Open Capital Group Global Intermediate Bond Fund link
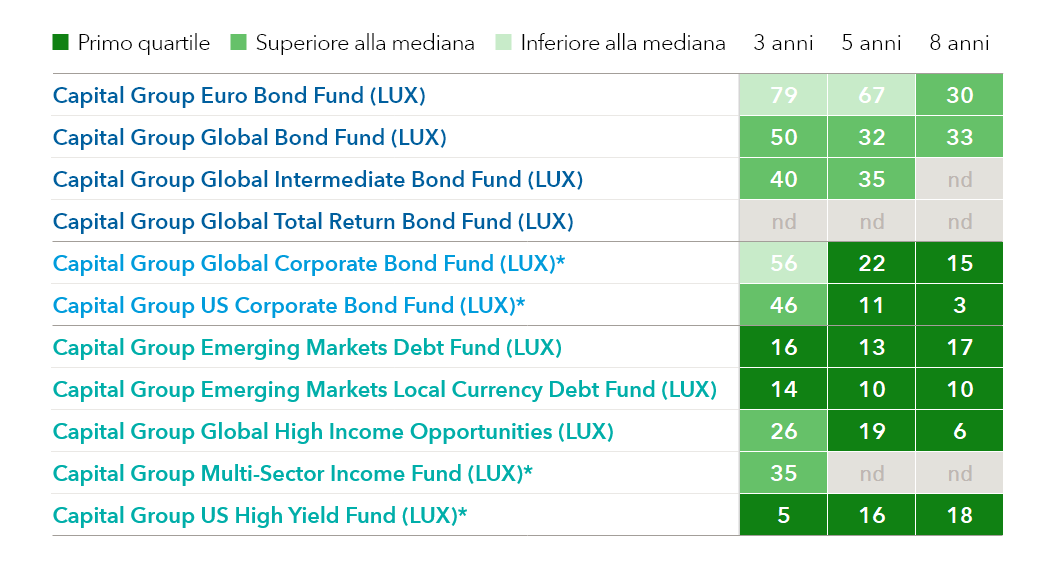This screenshot has width=1054, height=565. [317, 179]
